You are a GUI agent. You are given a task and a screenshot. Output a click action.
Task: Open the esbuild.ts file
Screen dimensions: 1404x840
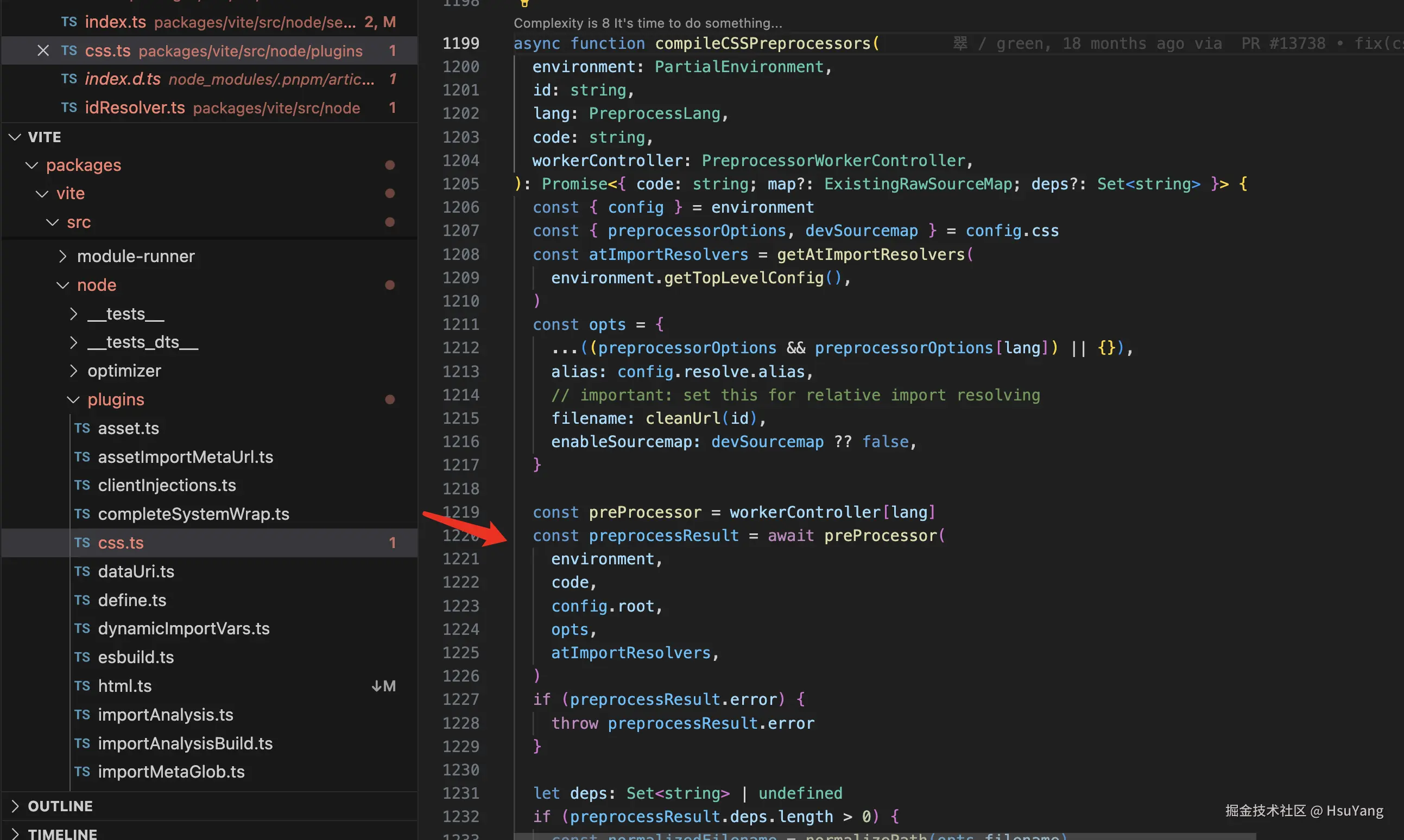(x=136, y=657)
